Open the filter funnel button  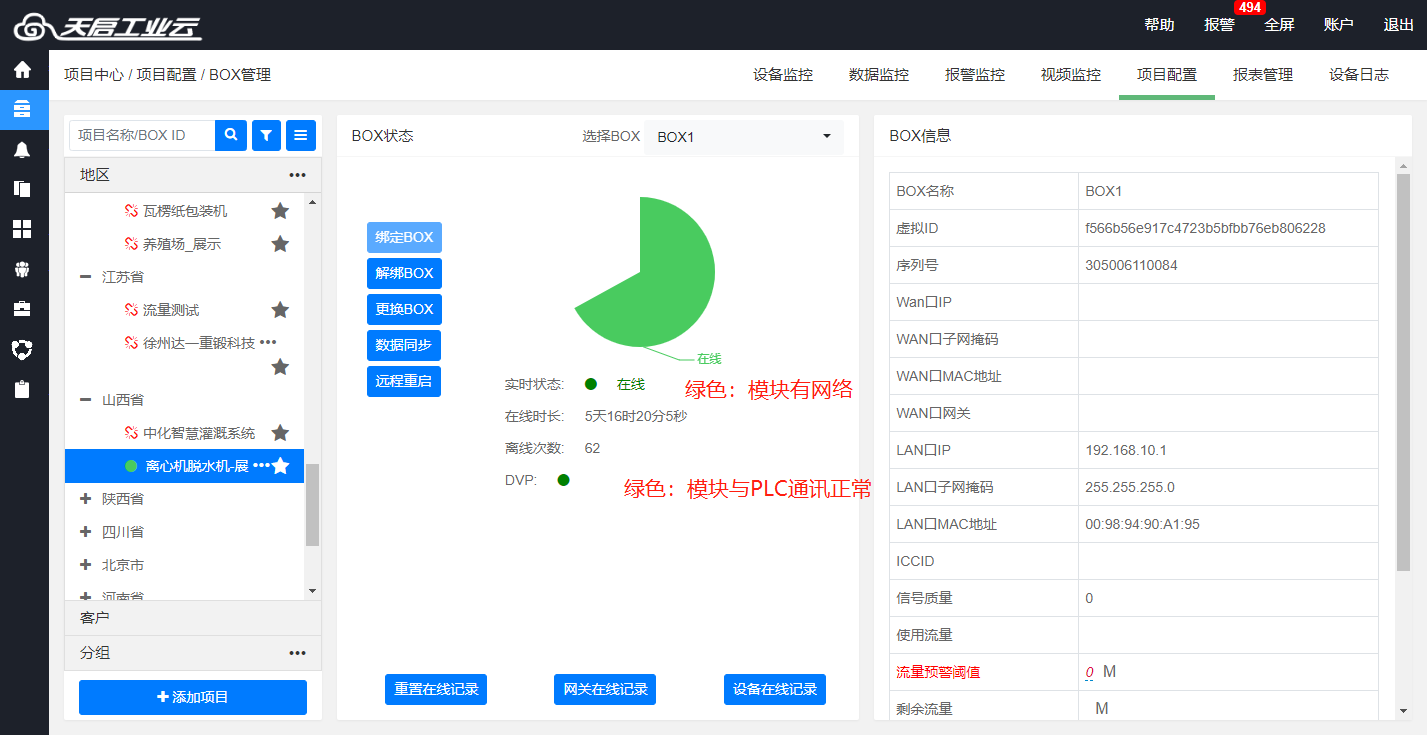tap(266, 135)
